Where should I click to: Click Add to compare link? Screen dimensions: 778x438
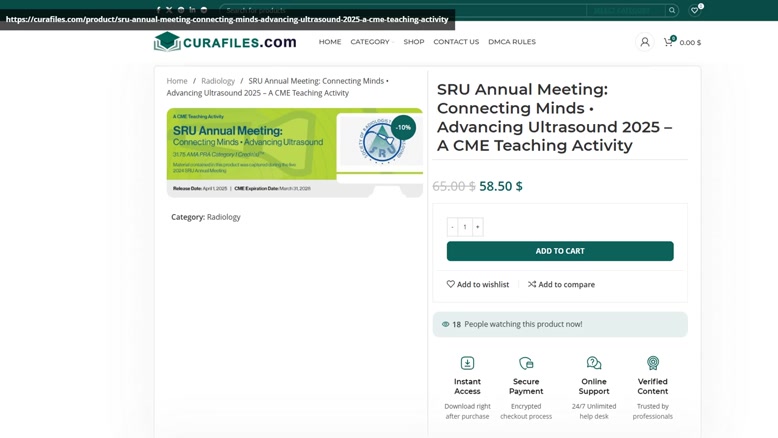coord(561,284)
